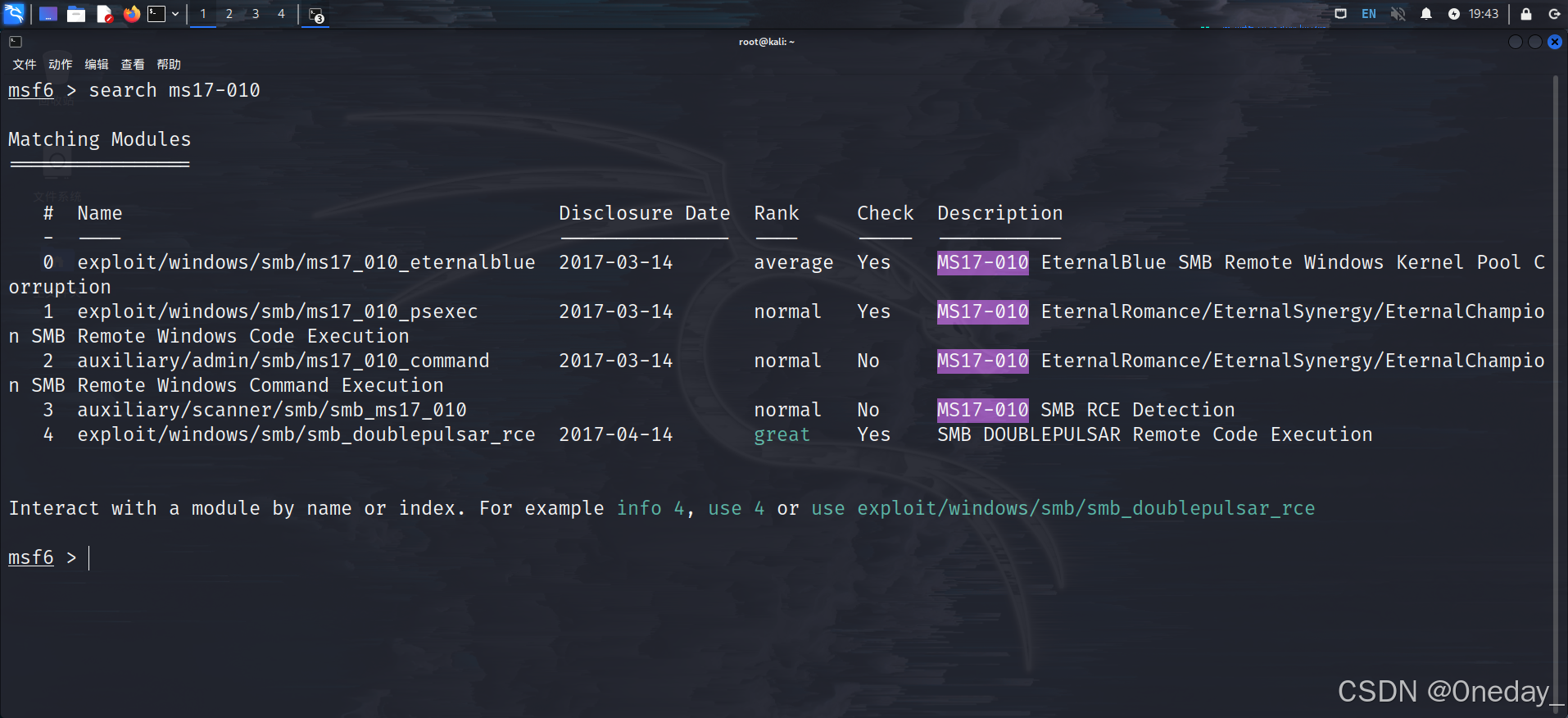The height and width of the screenshot is (718, 1568).
Task: Switch to workspace 2
Action: (x=229, y=14)
